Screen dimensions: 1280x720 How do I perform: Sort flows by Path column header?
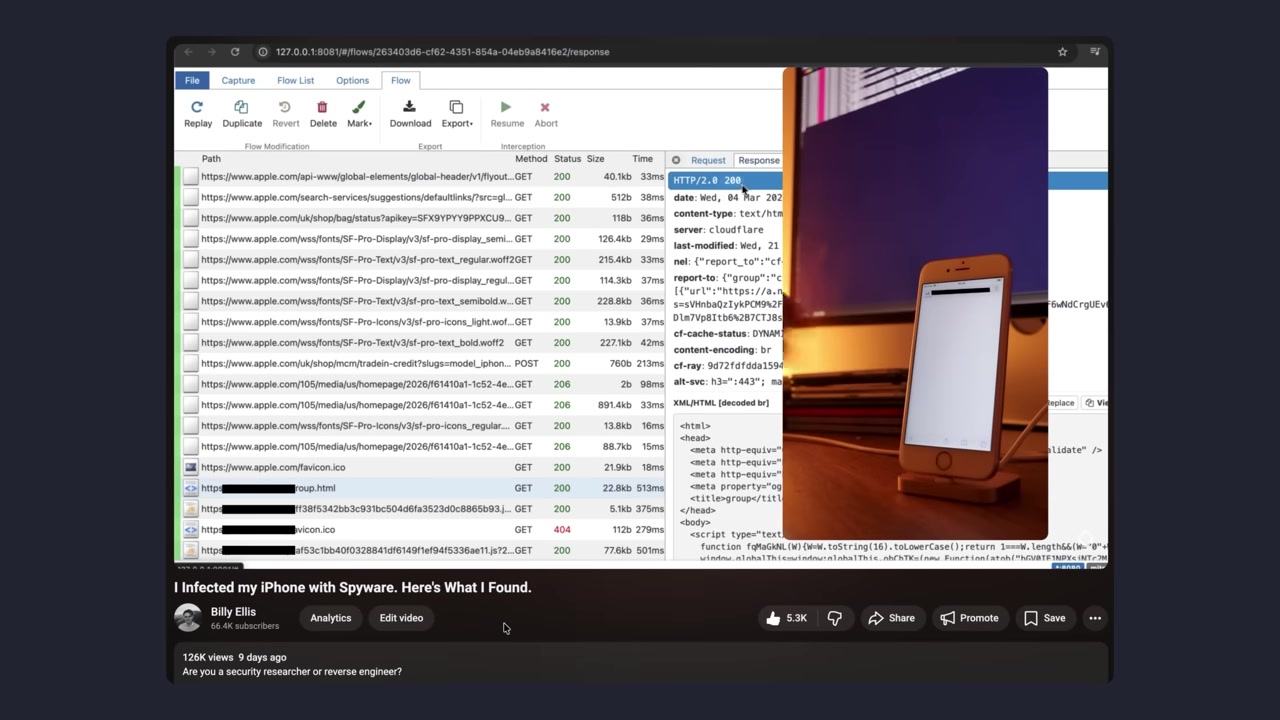click(211, 159)
